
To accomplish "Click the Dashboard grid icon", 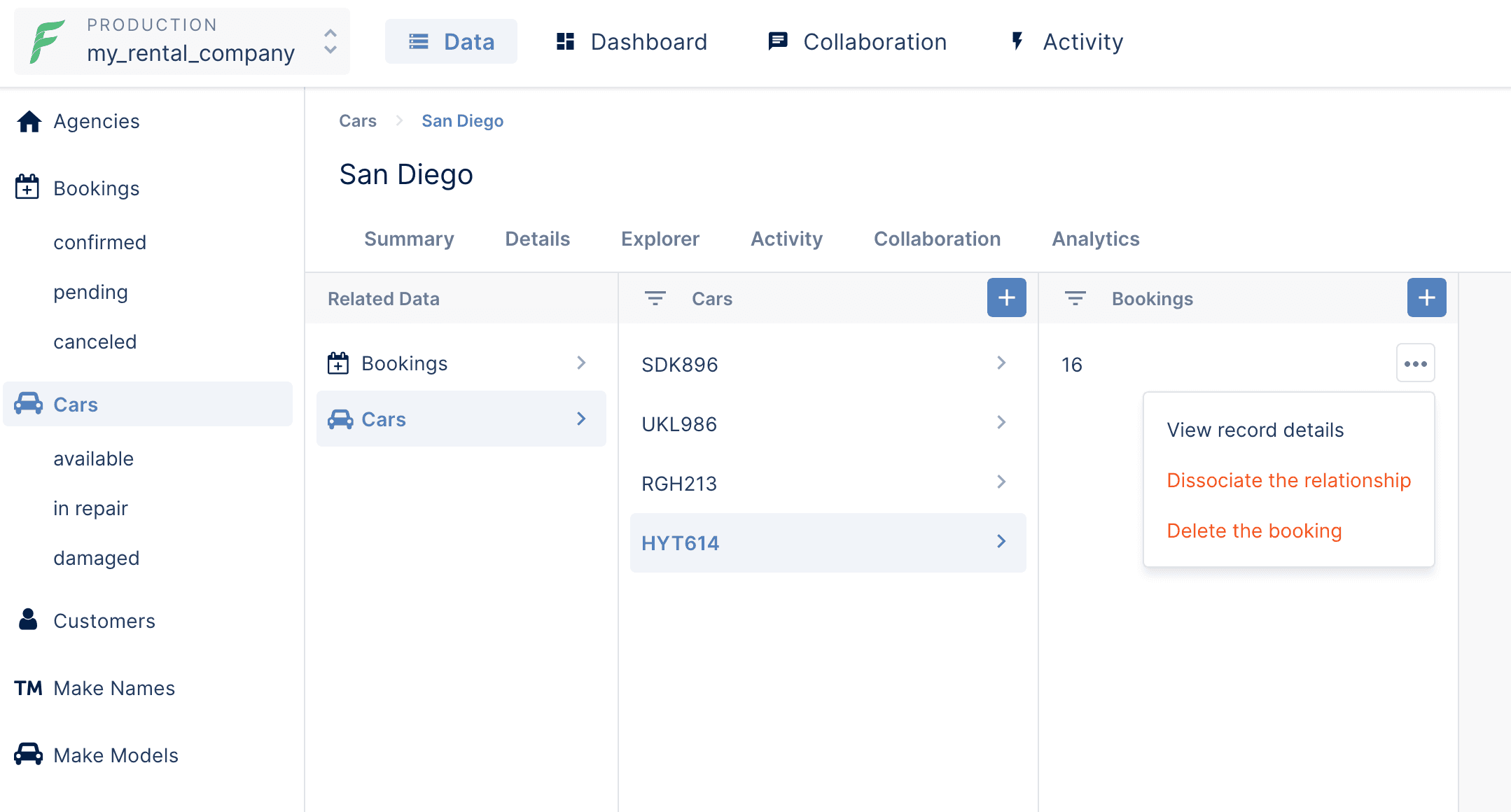I will (x=565, y=41).
